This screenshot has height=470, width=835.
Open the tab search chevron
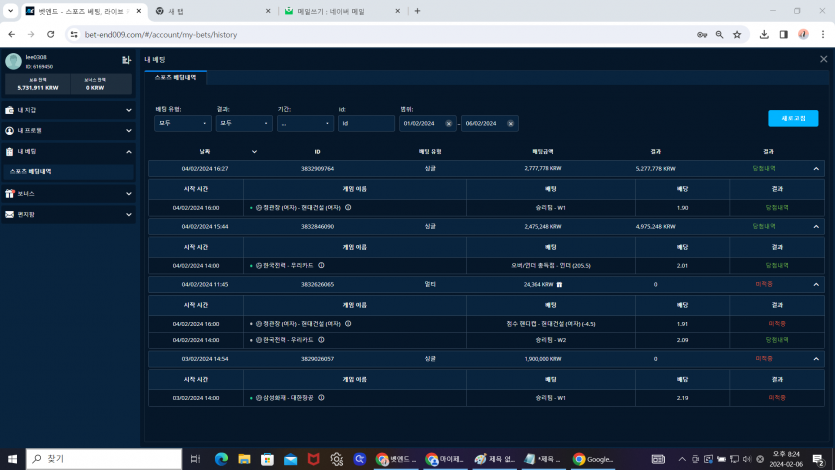click(10, 11)
